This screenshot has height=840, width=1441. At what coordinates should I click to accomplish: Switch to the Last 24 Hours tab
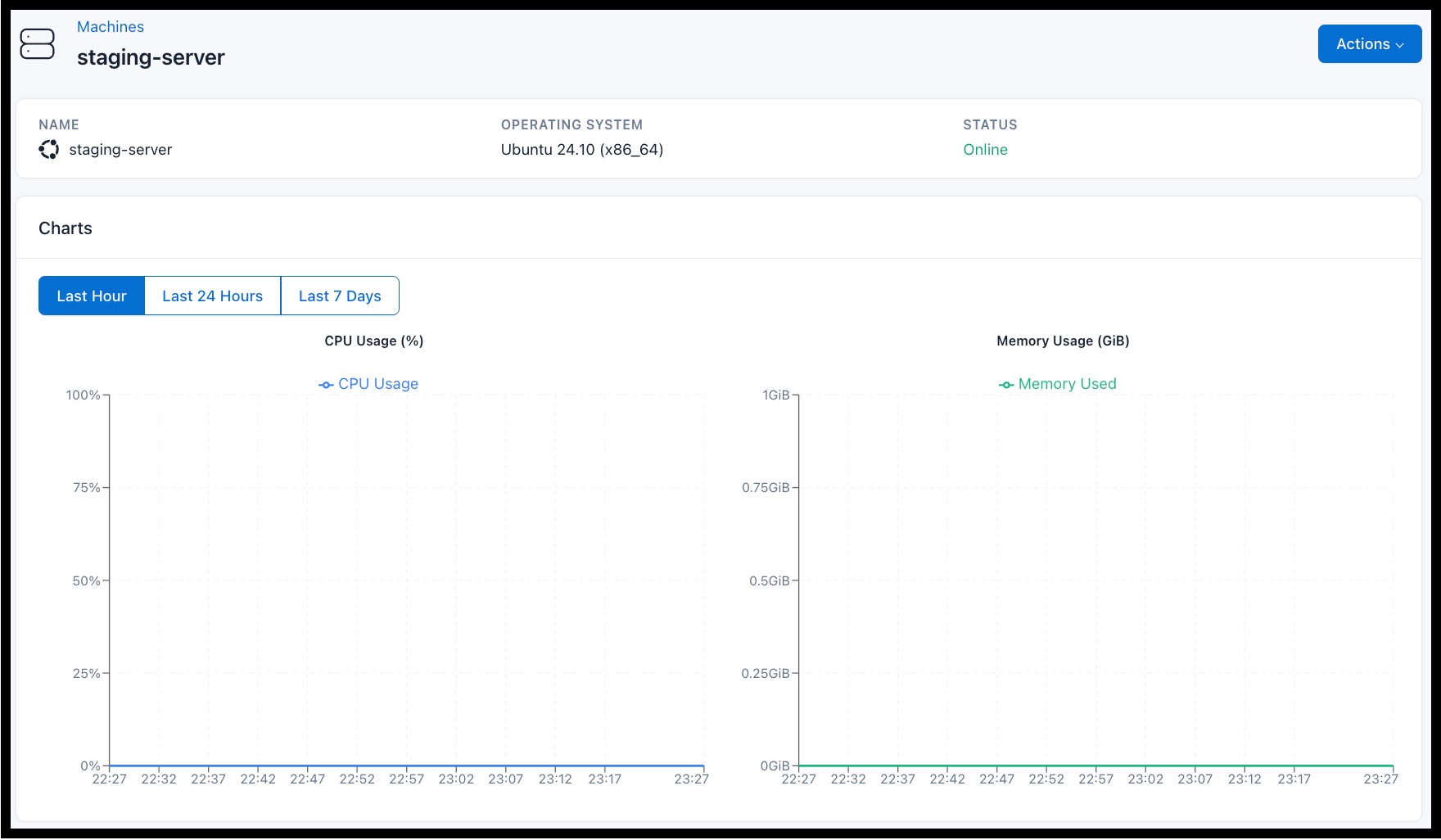coord(212,296)
